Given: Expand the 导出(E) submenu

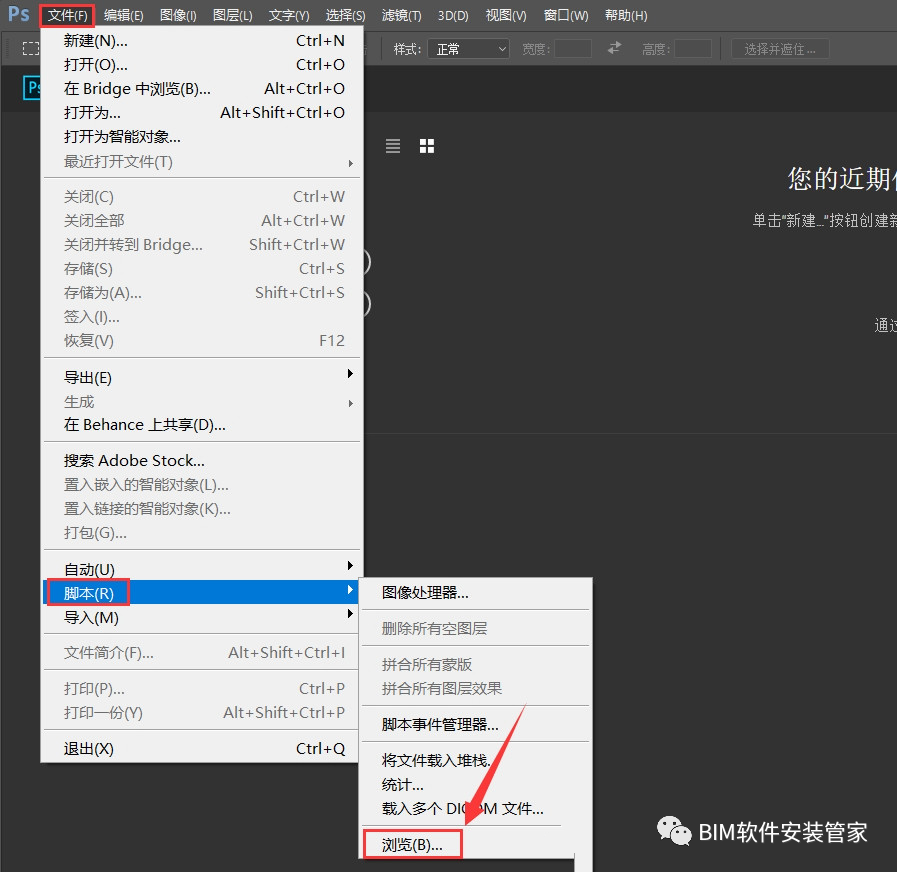Looking at the screenshot, I should tap(202, 377).
